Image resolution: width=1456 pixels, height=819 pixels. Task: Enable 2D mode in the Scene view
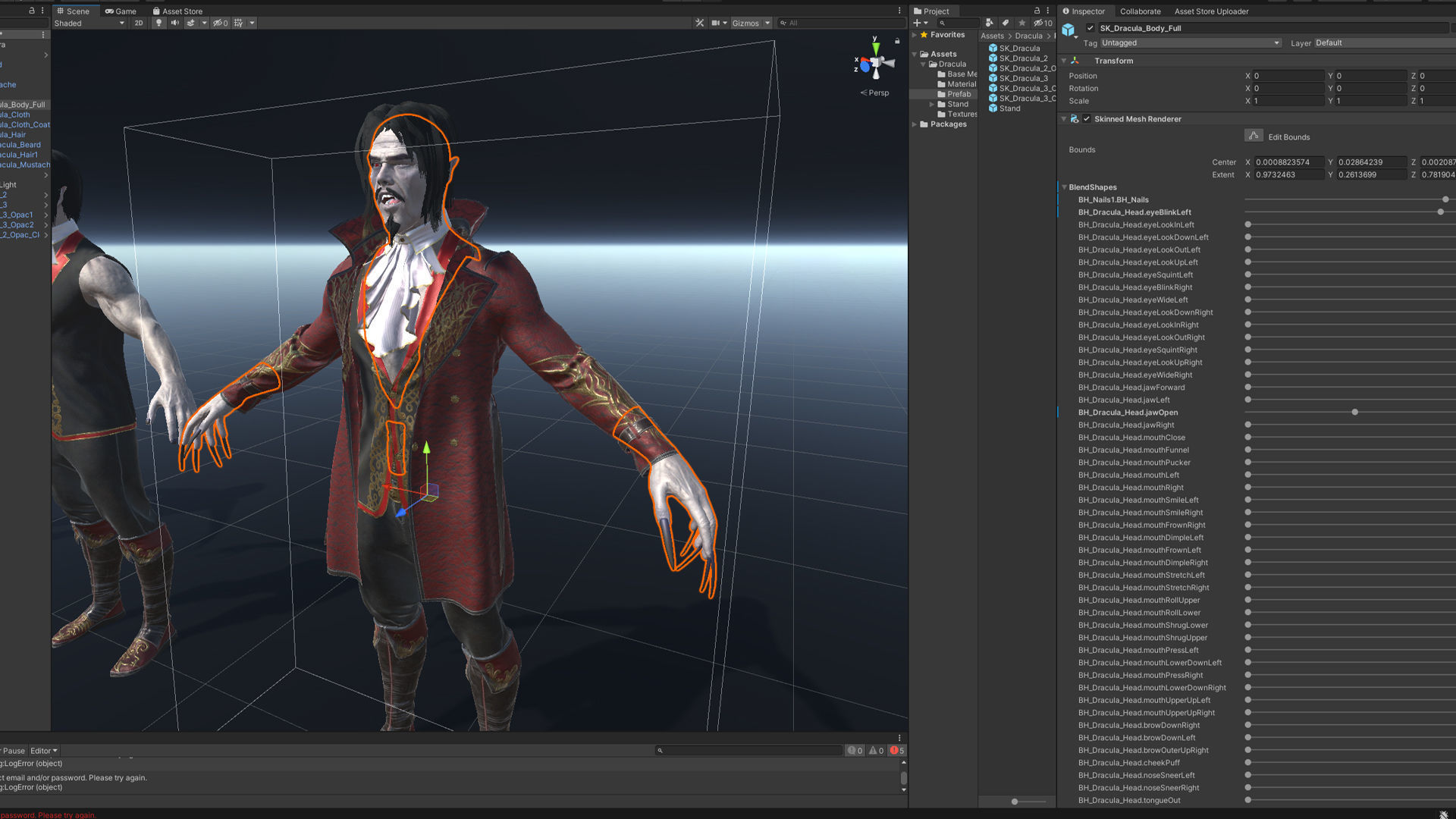(139, 23)
